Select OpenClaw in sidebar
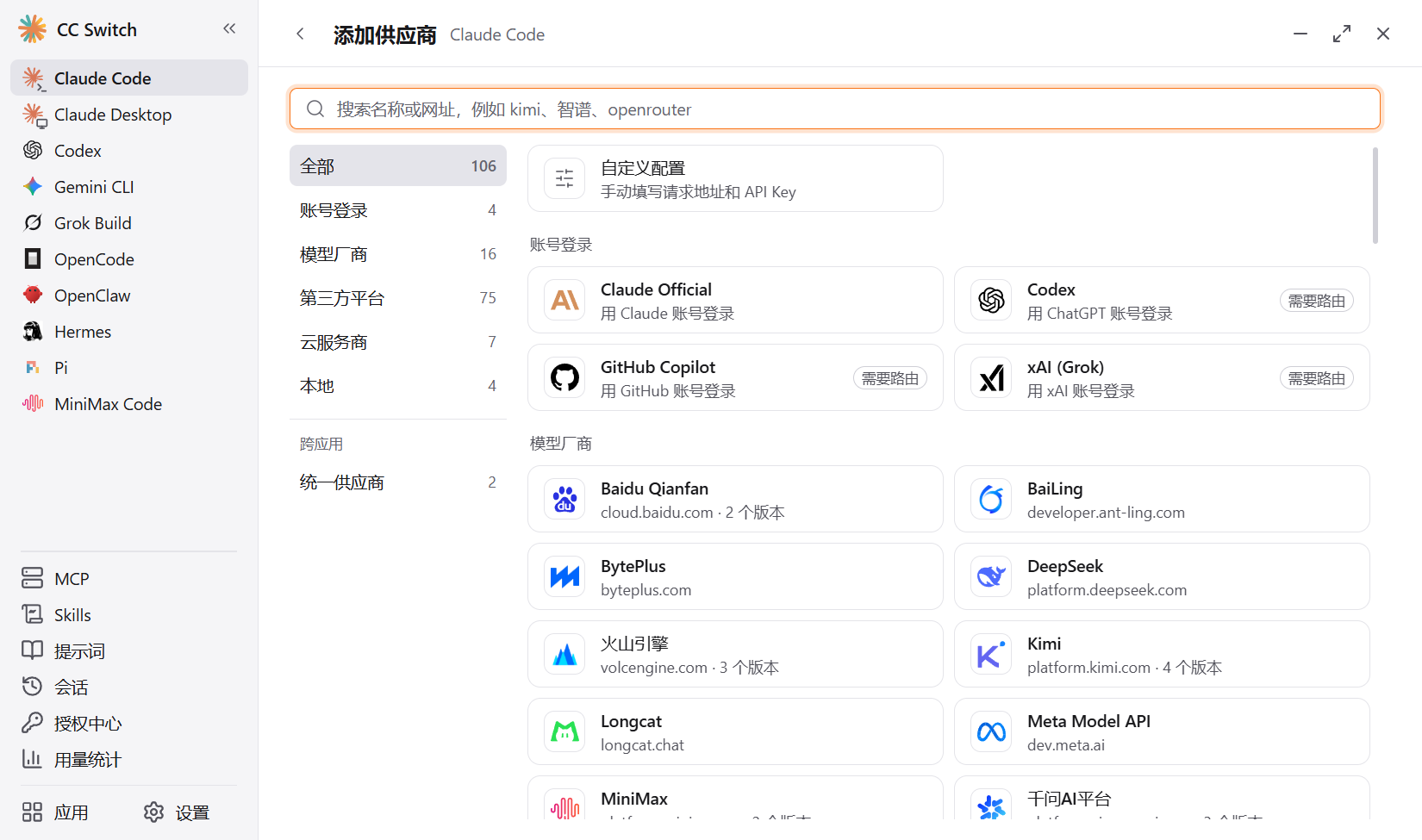Screen dimensions: 1422x840 click(129, 296)
